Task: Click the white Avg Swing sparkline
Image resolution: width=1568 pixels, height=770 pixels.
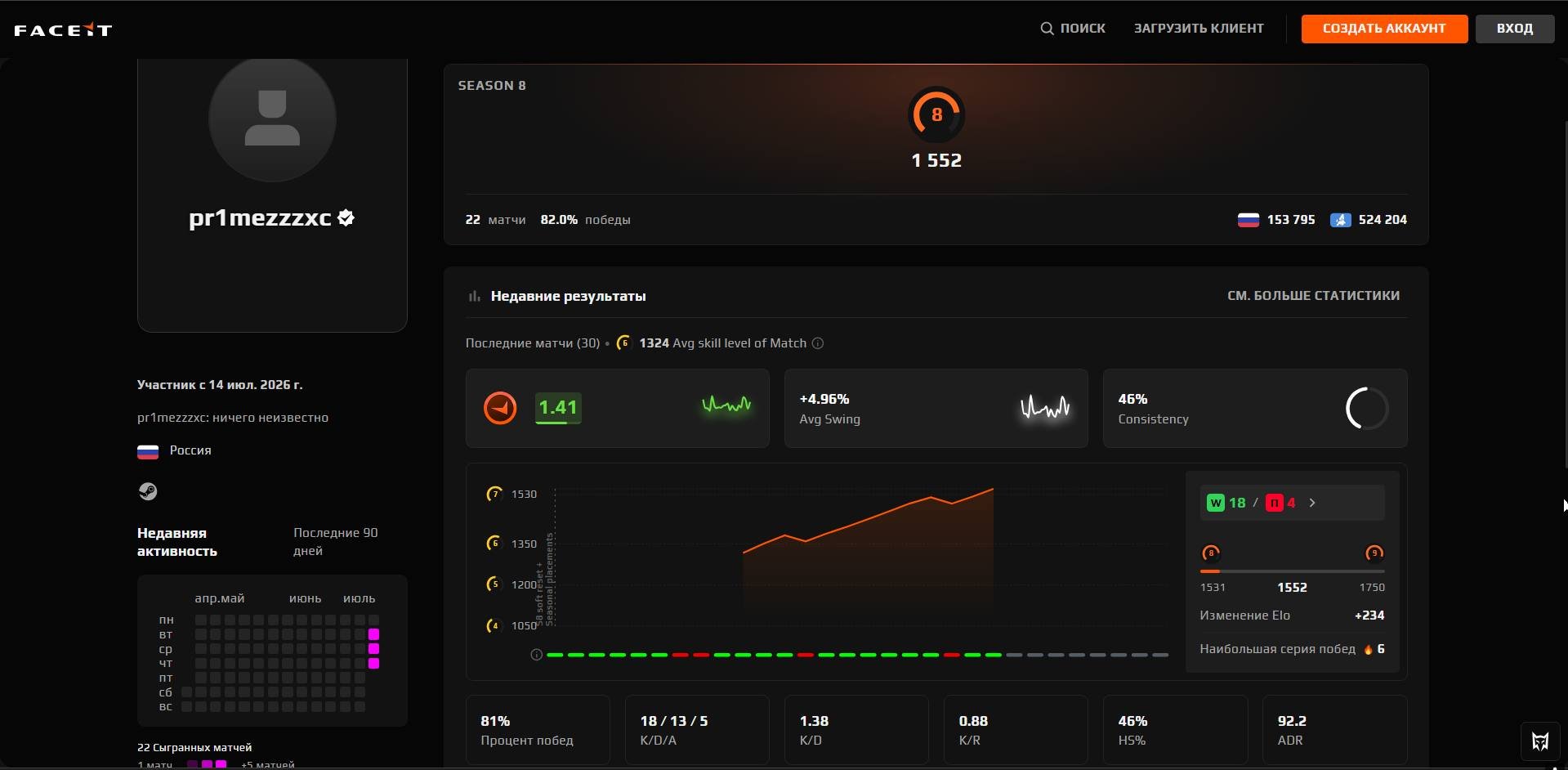Action: 1044,406
